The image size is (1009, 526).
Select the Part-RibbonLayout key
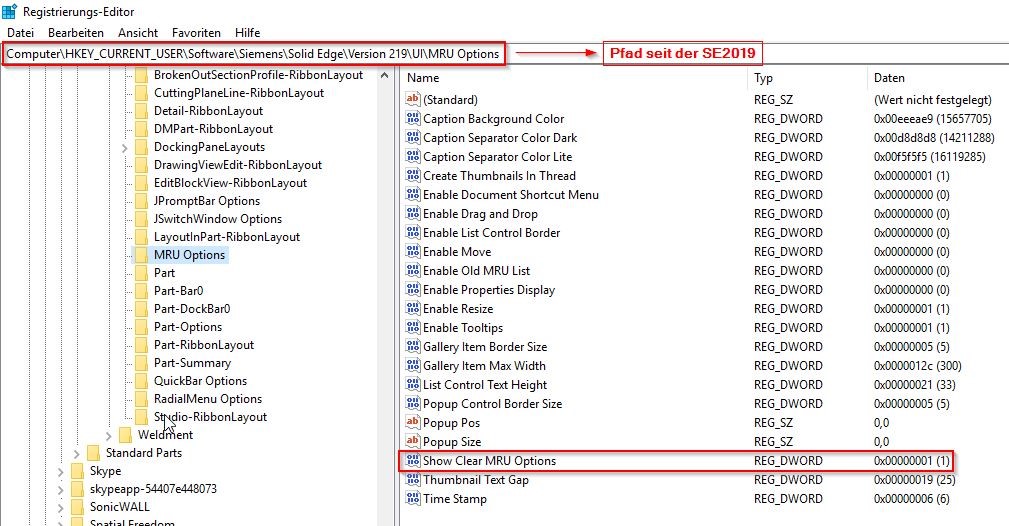point(203,345)
